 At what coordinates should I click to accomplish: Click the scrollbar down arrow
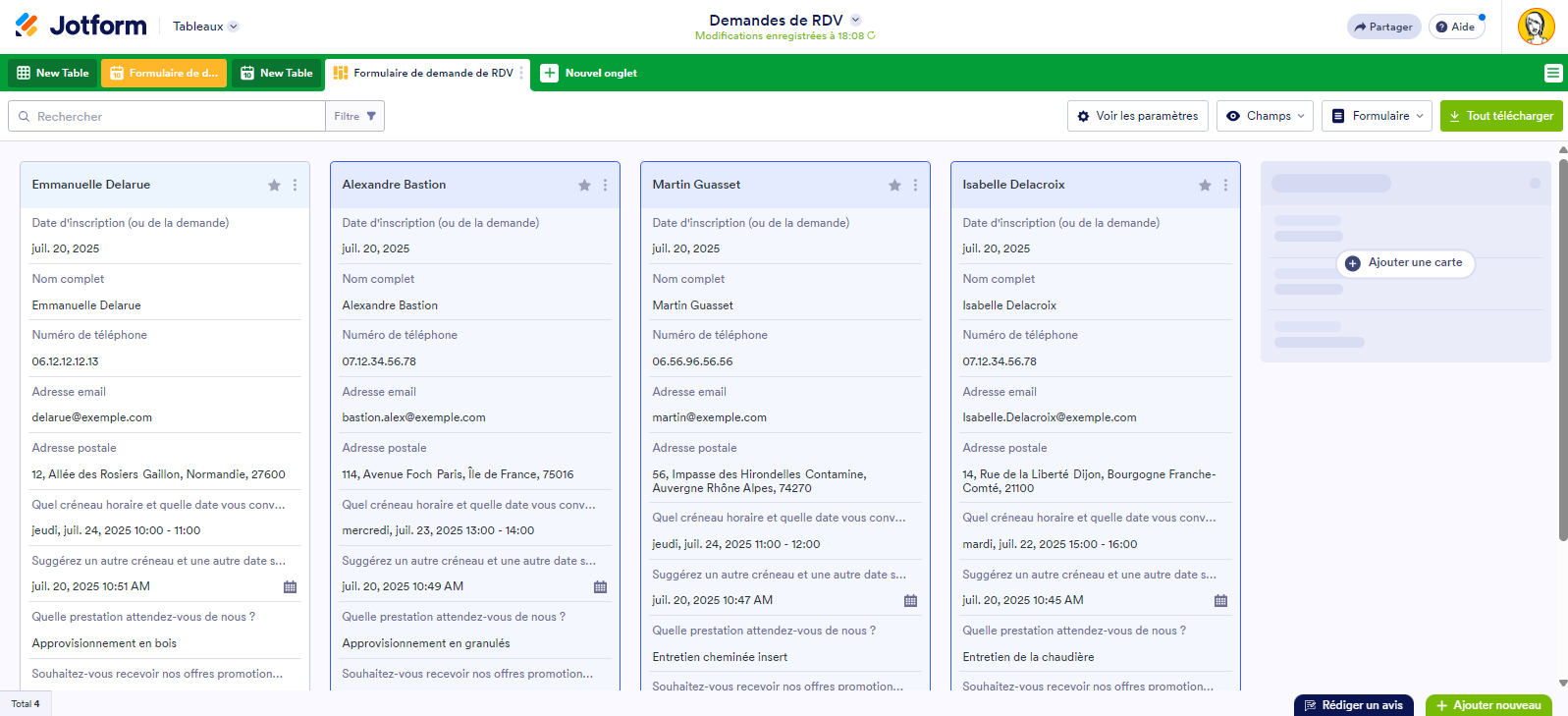1562,684
